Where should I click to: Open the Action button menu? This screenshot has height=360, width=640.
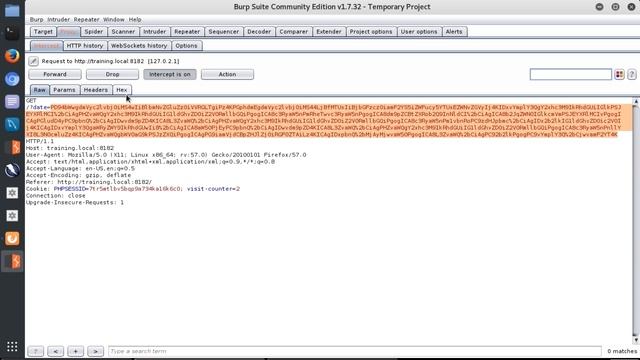[x=227, y=74]
